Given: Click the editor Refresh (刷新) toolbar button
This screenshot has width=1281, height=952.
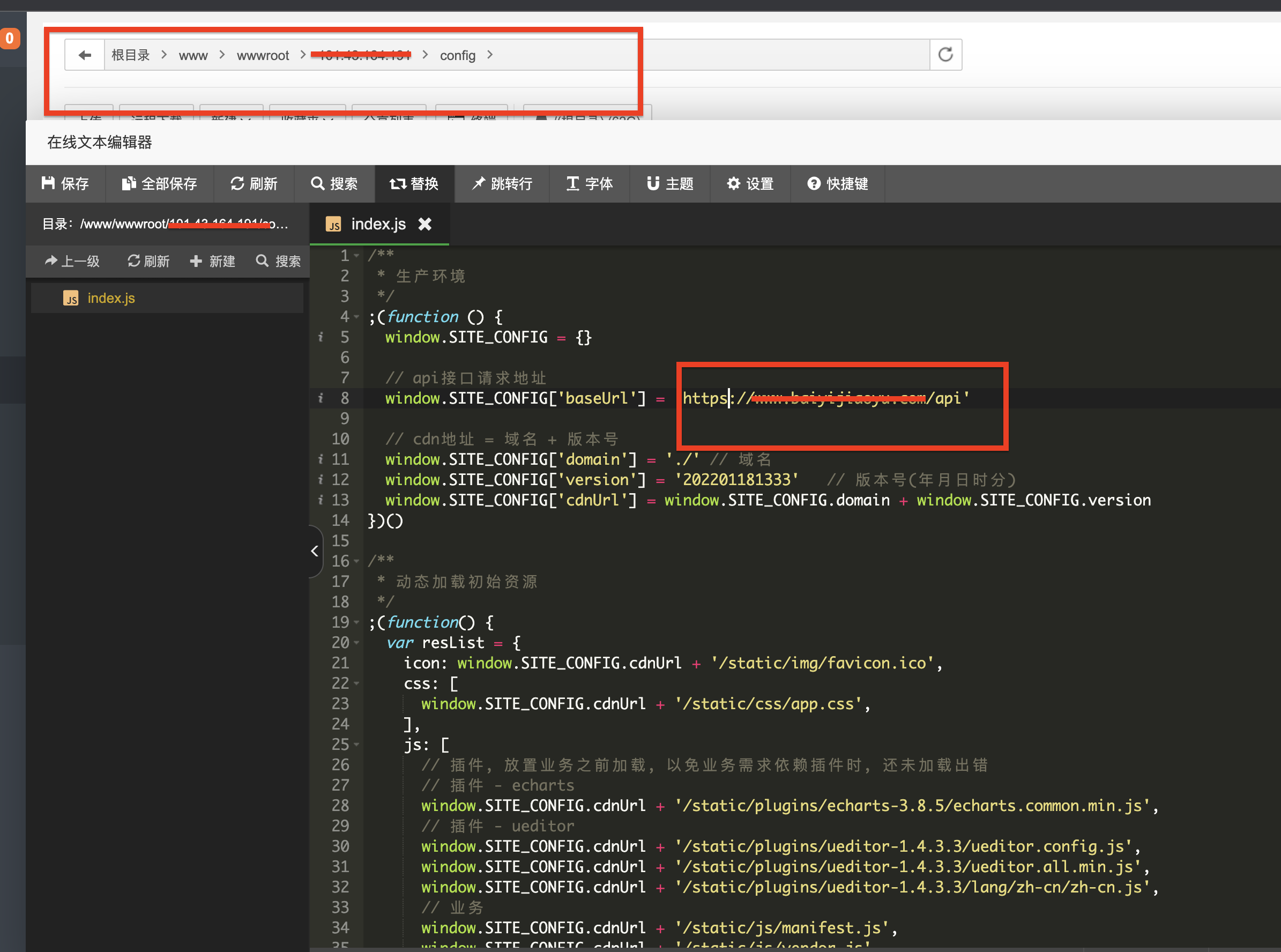Looking at the screenshot, I should [254, 183].
